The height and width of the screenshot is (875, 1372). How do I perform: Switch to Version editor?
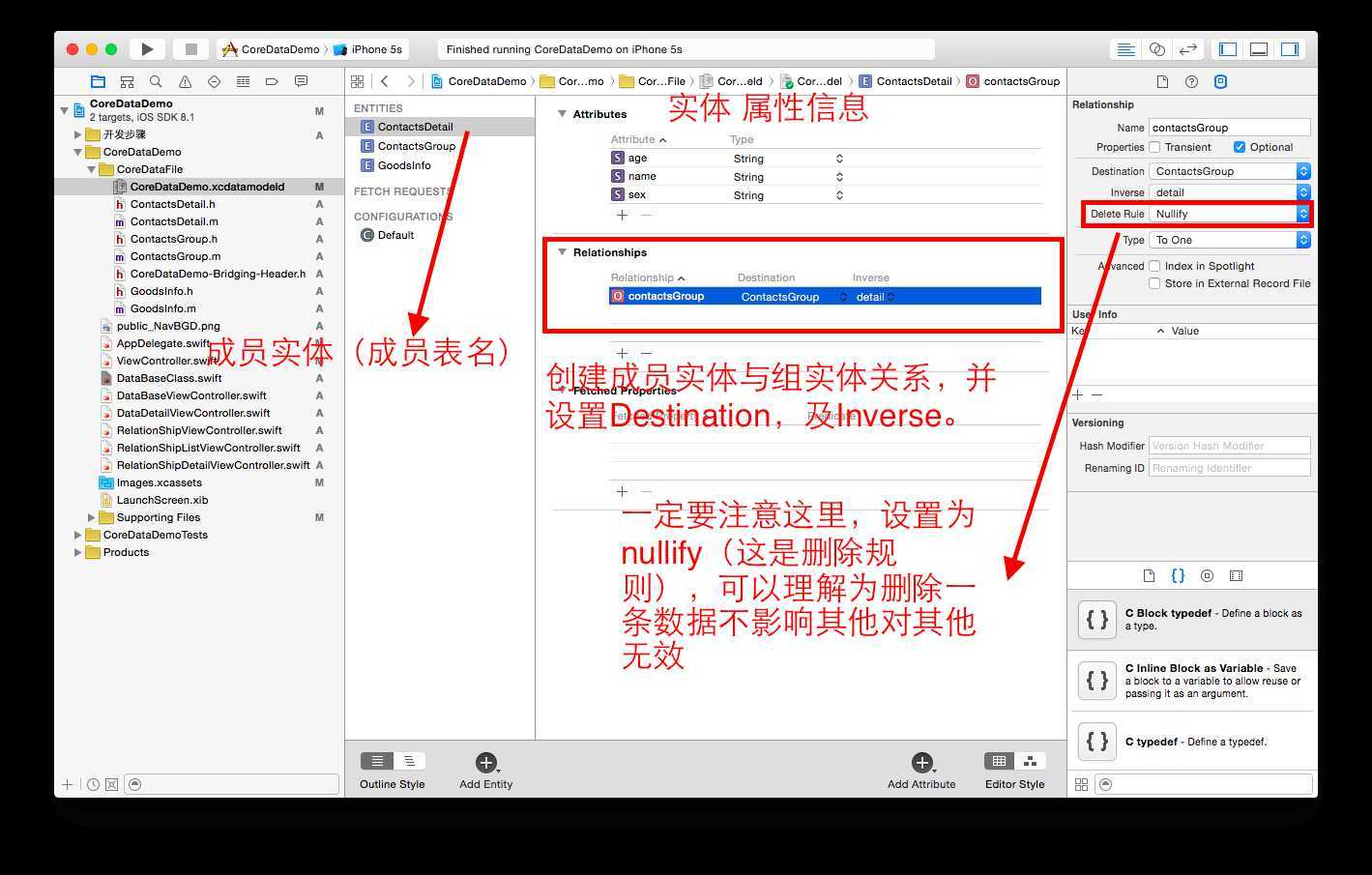point(1188,49)
